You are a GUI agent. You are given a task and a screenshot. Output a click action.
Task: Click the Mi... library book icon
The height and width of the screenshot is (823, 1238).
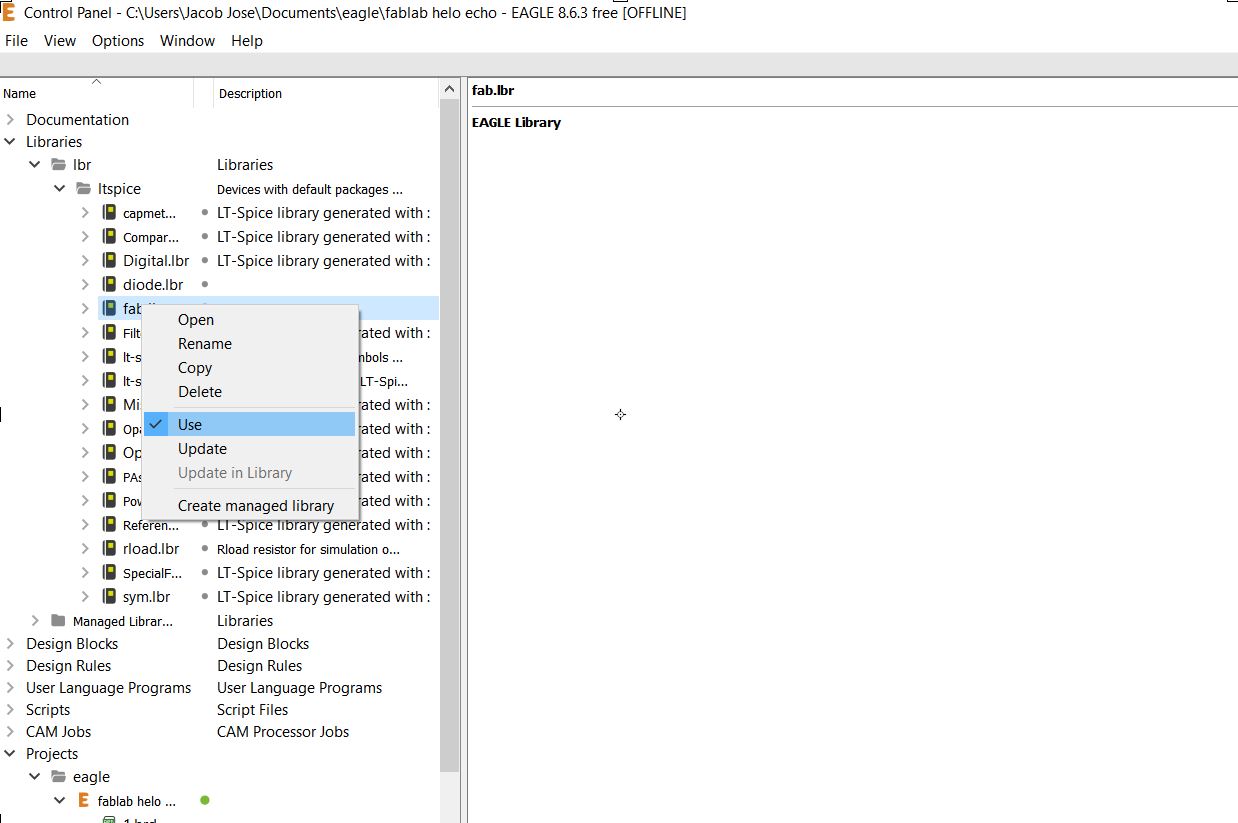pos(109,404)
